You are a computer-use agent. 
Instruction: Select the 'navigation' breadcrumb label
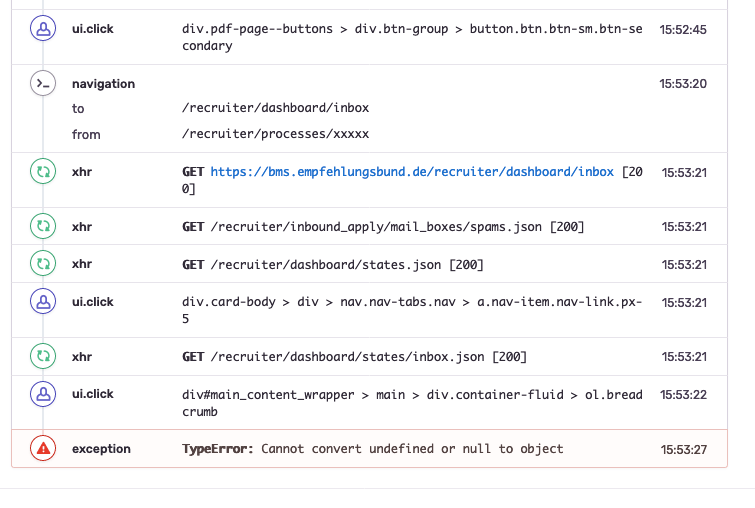coord(104,84)
